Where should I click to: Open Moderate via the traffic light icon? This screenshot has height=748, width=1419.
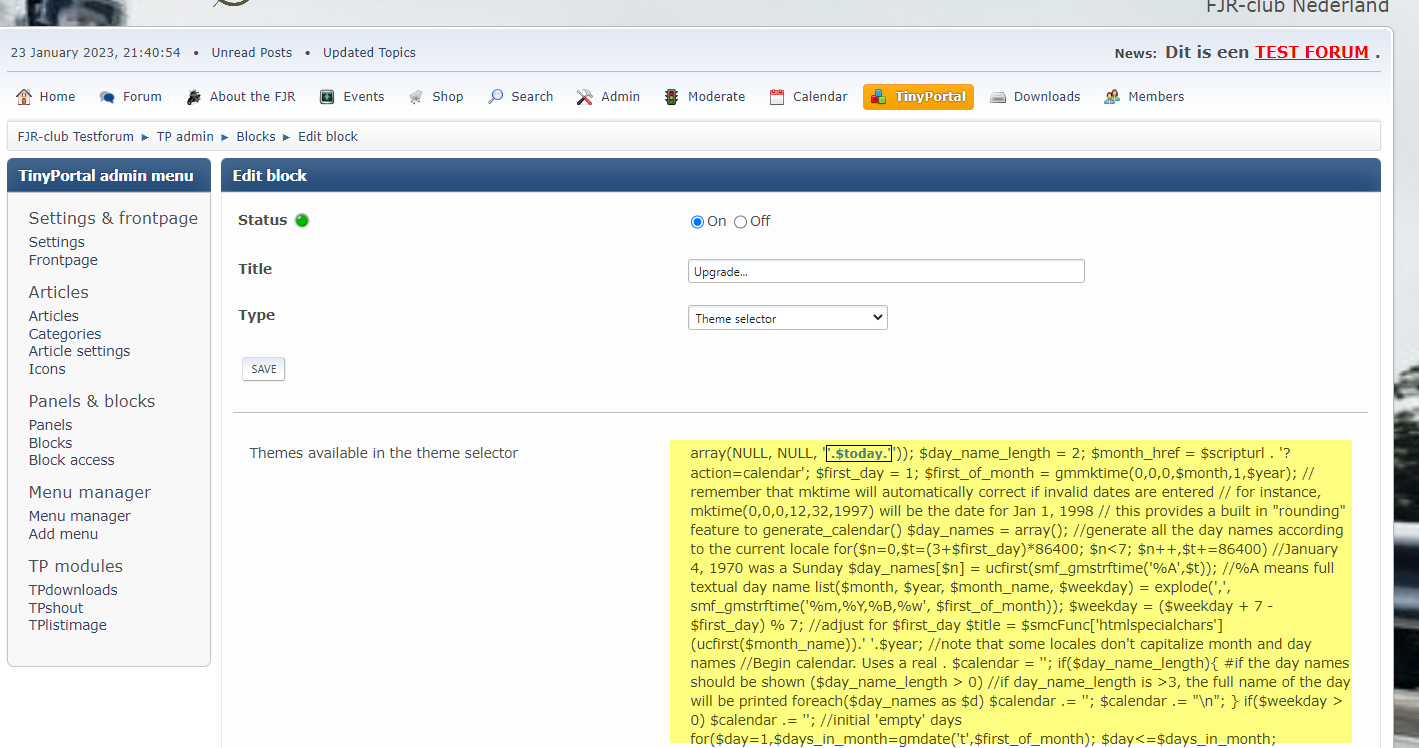coord(669,96)
